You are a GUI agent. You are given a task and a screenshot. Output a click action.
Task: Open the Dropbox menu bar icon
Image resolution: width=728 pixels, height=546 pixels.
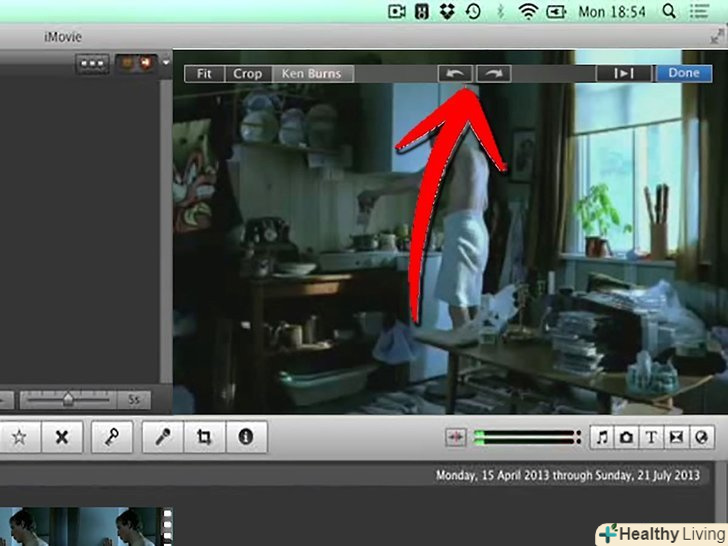[447, 11]
